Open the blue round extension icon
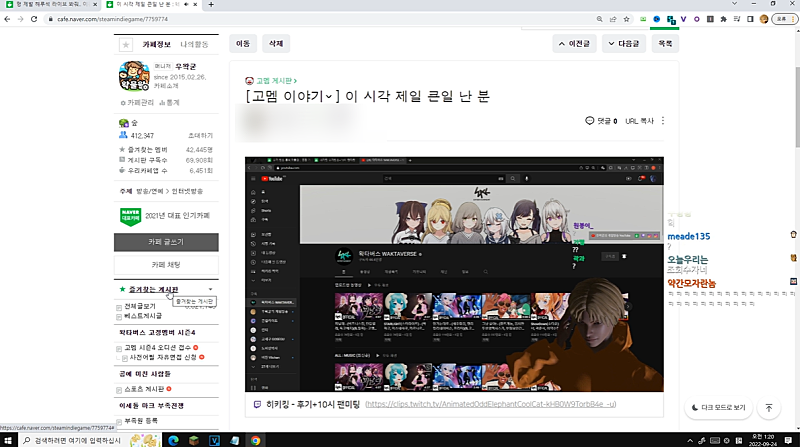800x447 pixels. (657, 19)
